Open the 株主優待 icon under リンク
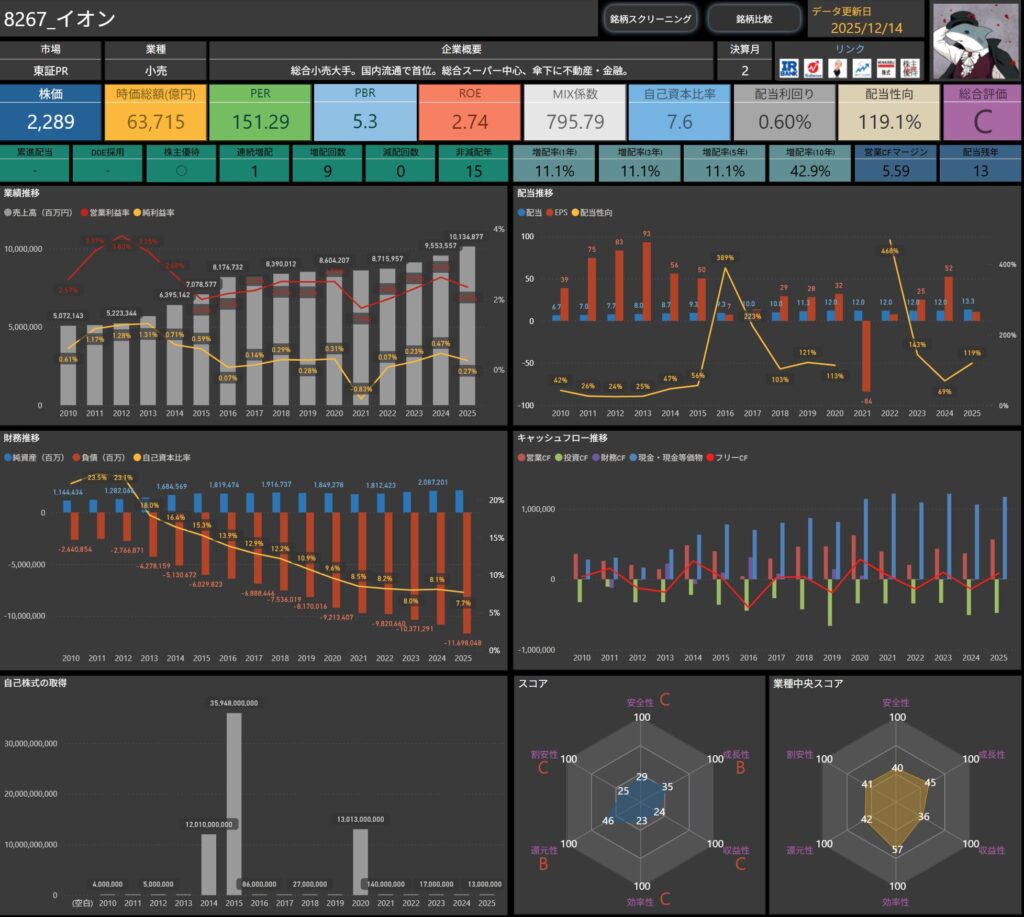This screenshot has width=1024, height=917. pyautogui.click(x=909, y=68)
